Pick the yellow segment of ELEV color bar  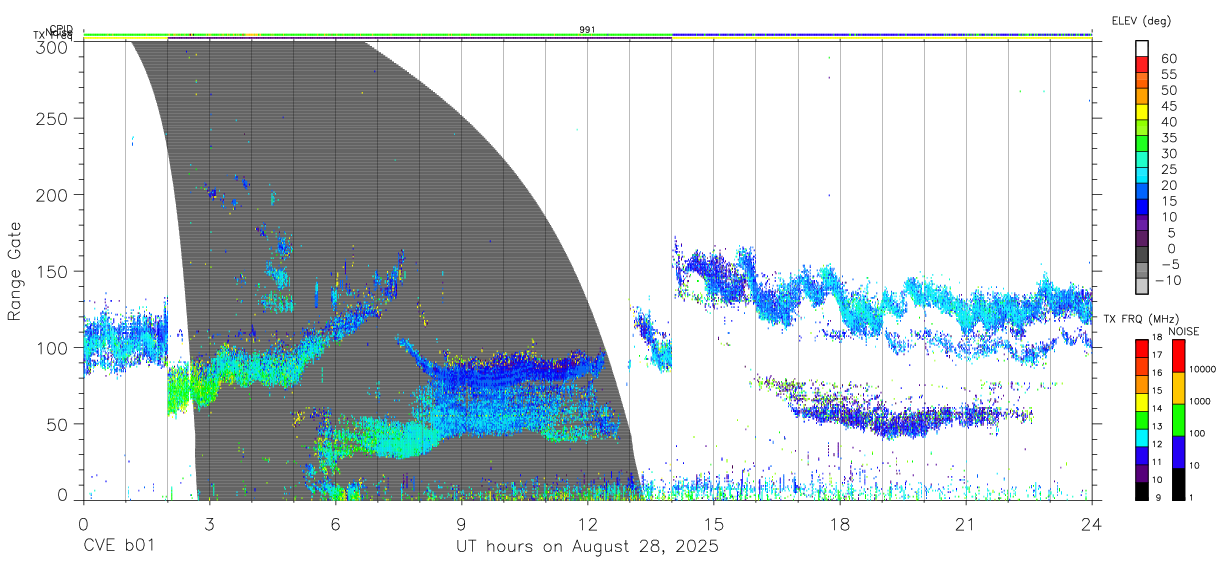tap(1143, 113)
